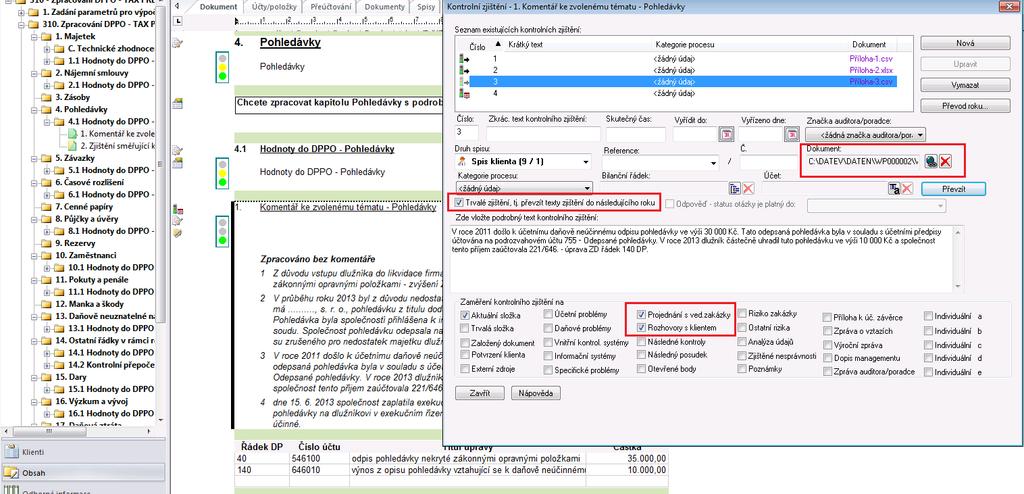Click table icon beside Chcete zpracovat kapitolu box
The width and height of the screenshot is (1024, 494).
point(177,103)
